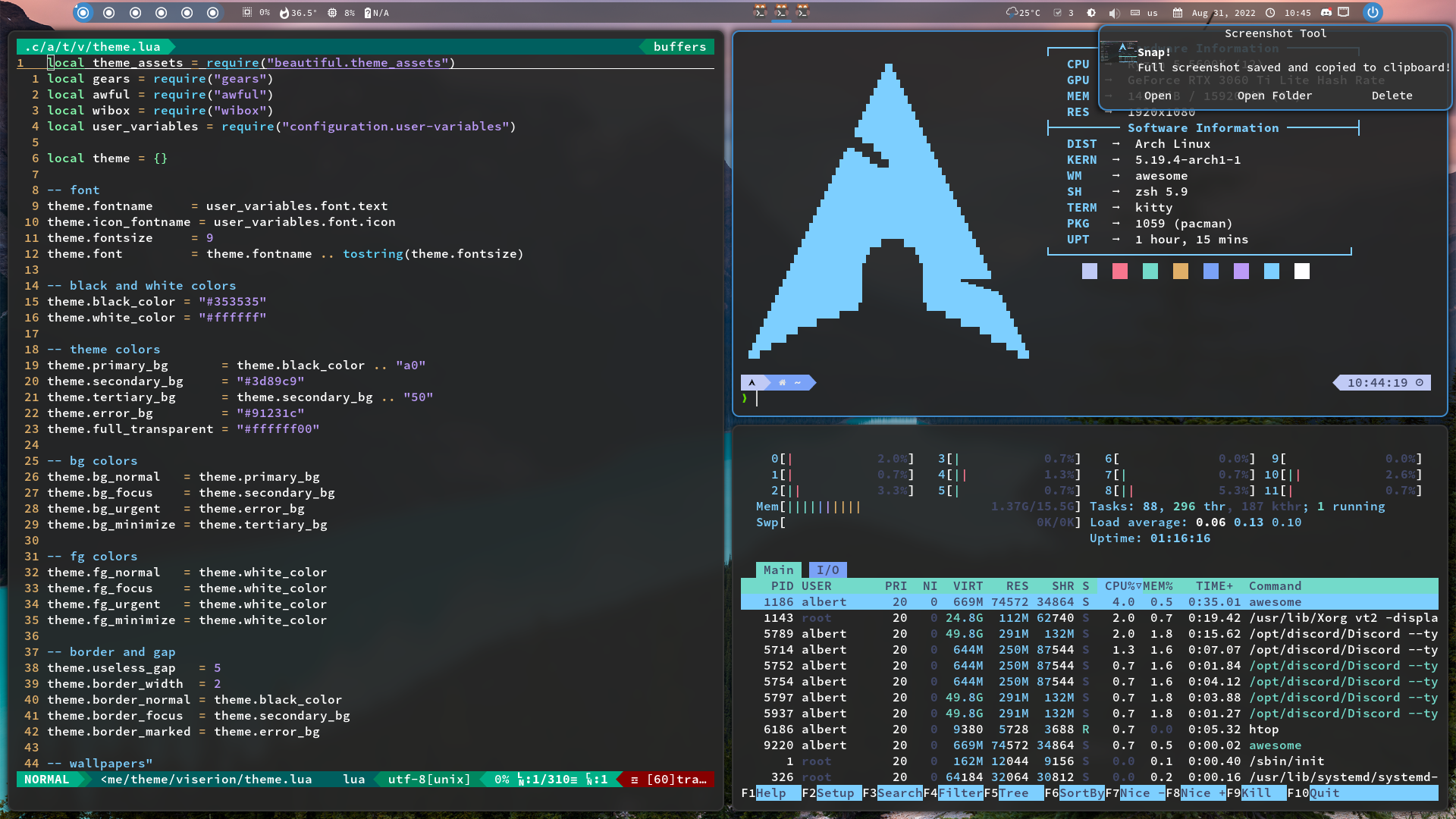Open the calendar icon by the date
The width and height of the screenshot is (1456, 819).
1178,13
